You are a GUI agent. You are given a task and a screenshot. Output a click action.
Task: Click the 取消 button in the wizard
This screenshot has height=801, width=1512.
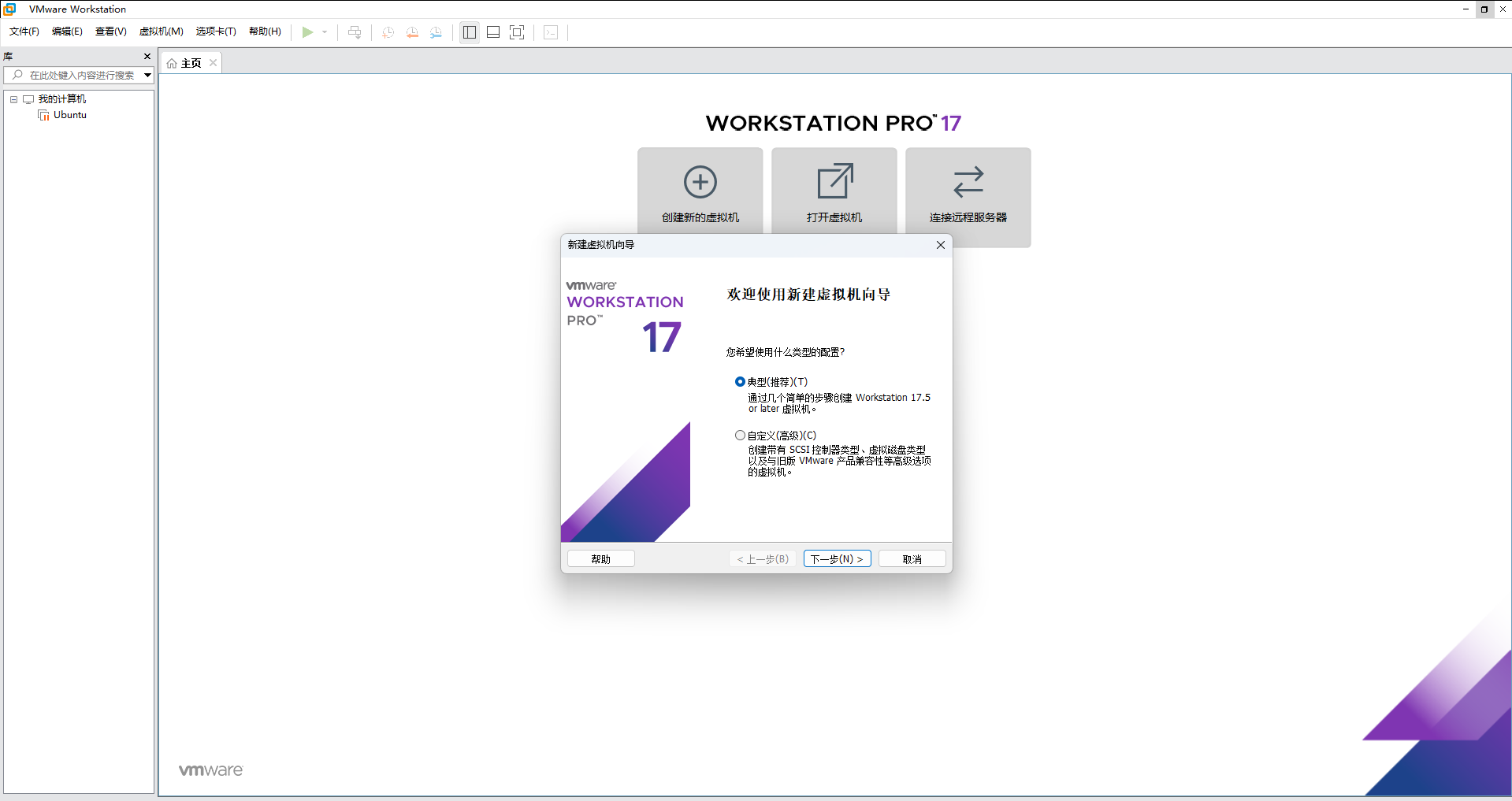point(912,558)
